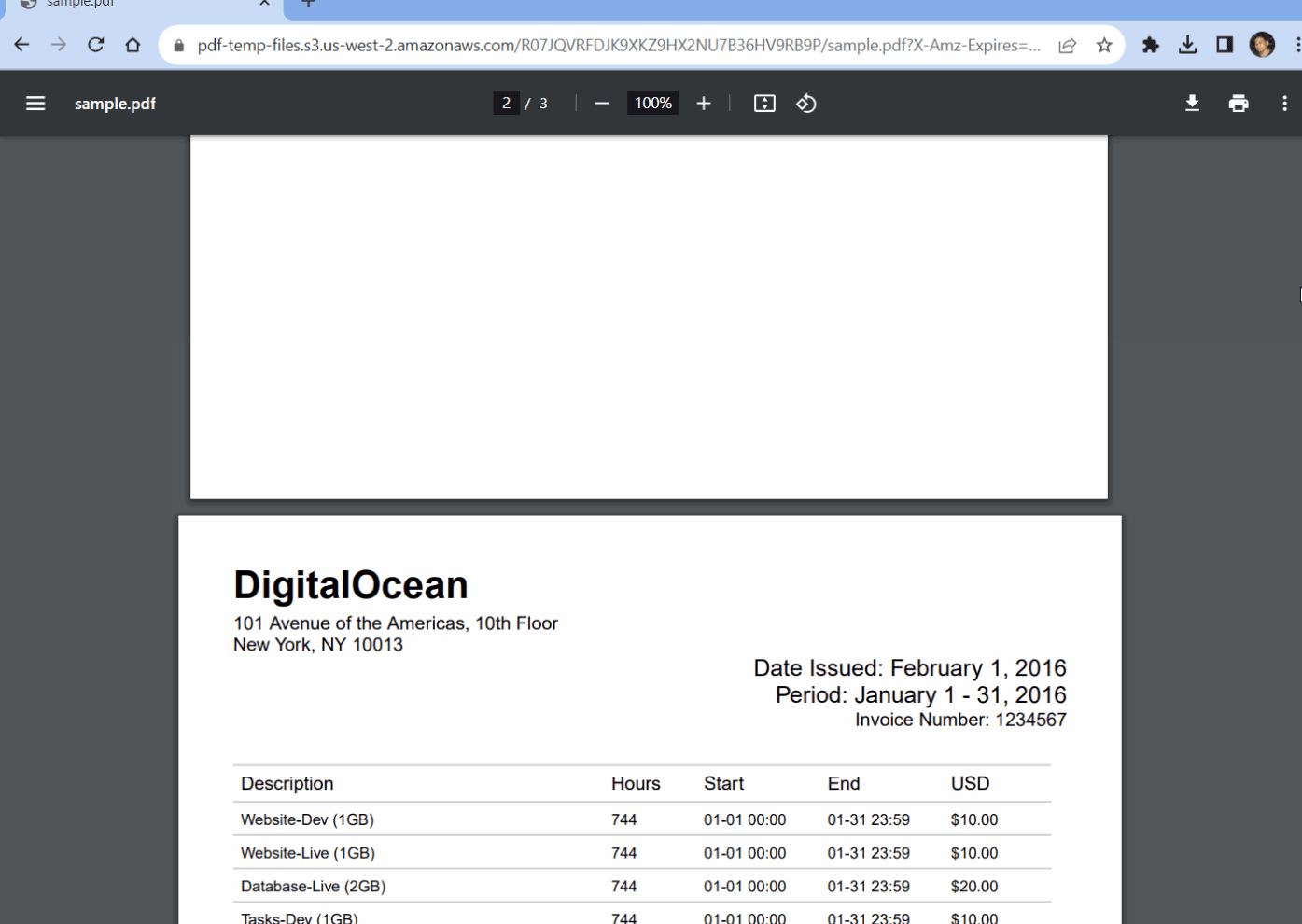Go back to previous page in browser
This screenshot has height=924, width=1302.
[21, 45]
